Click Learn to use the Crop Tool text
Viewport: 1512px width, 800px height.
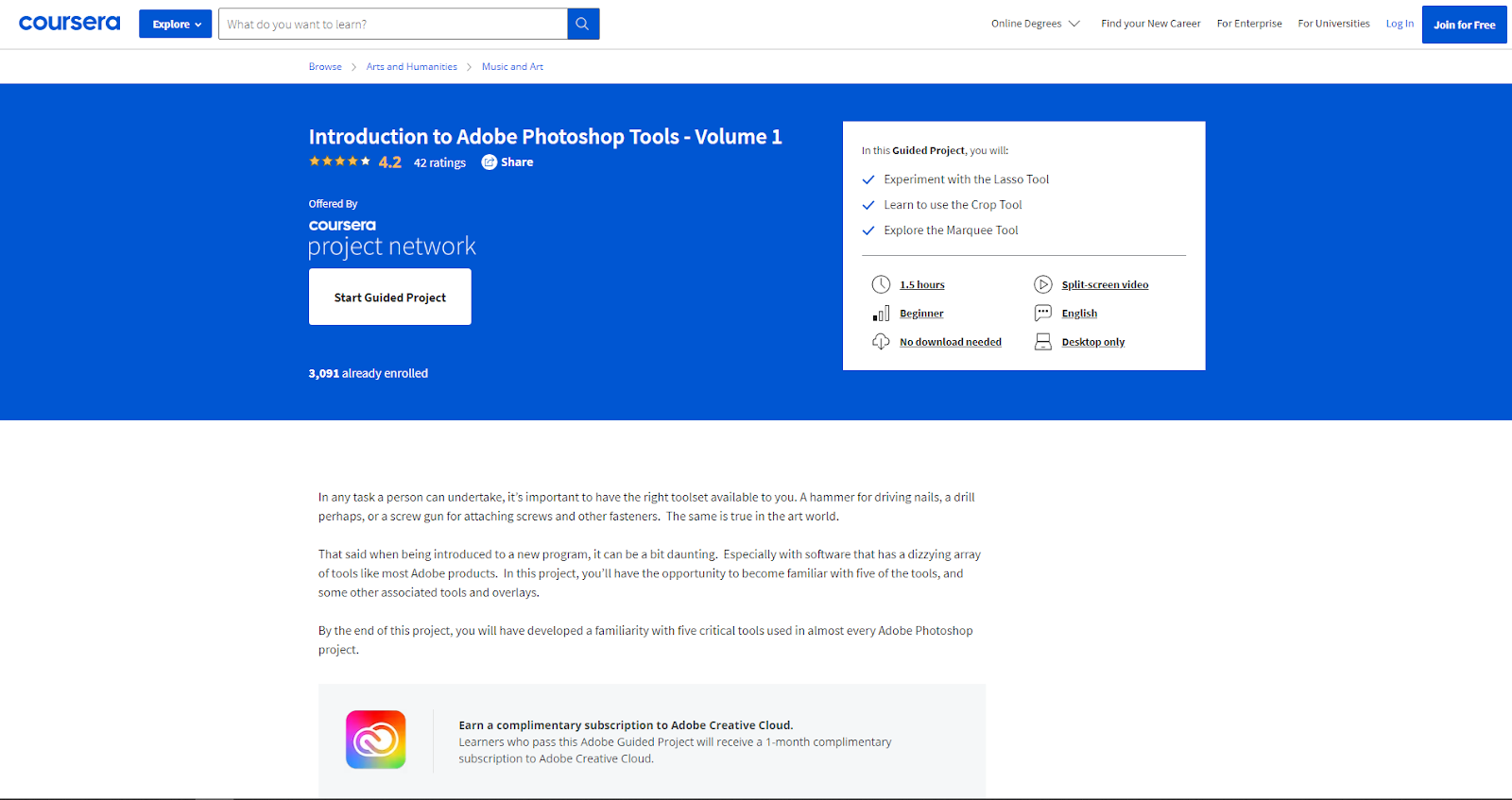pos(953,205)
